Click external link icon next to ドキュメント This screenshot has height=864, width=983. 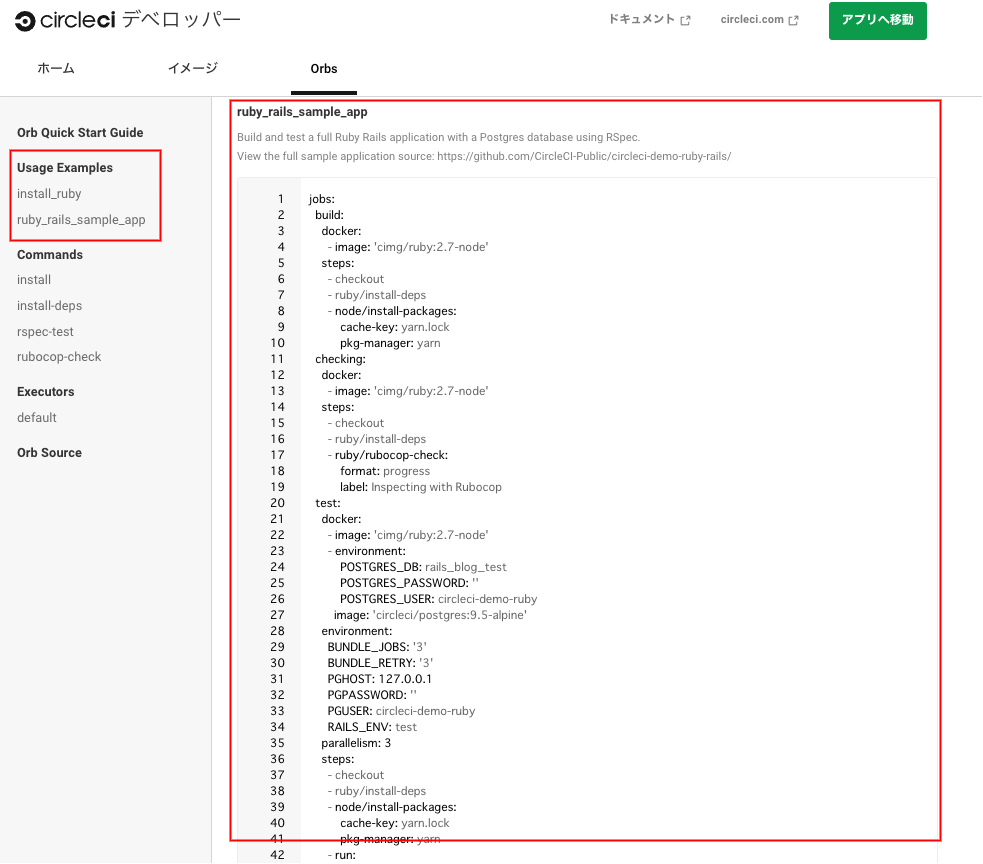pos(685,20)
